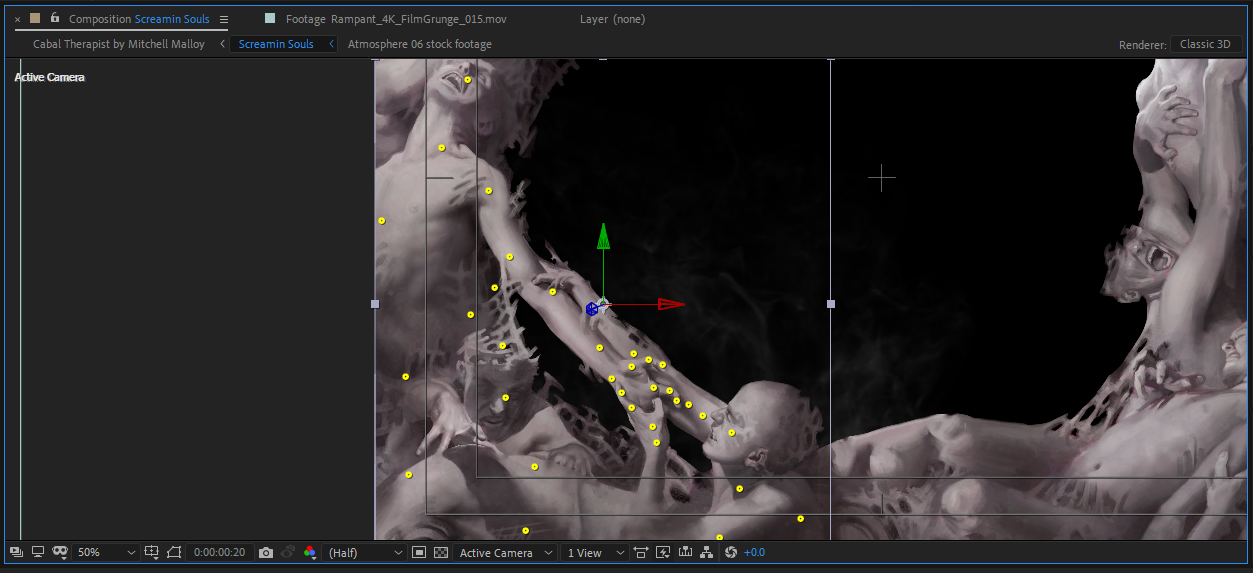
Task: Open the 1 View layout dropdown
Action: coord(594,552)
